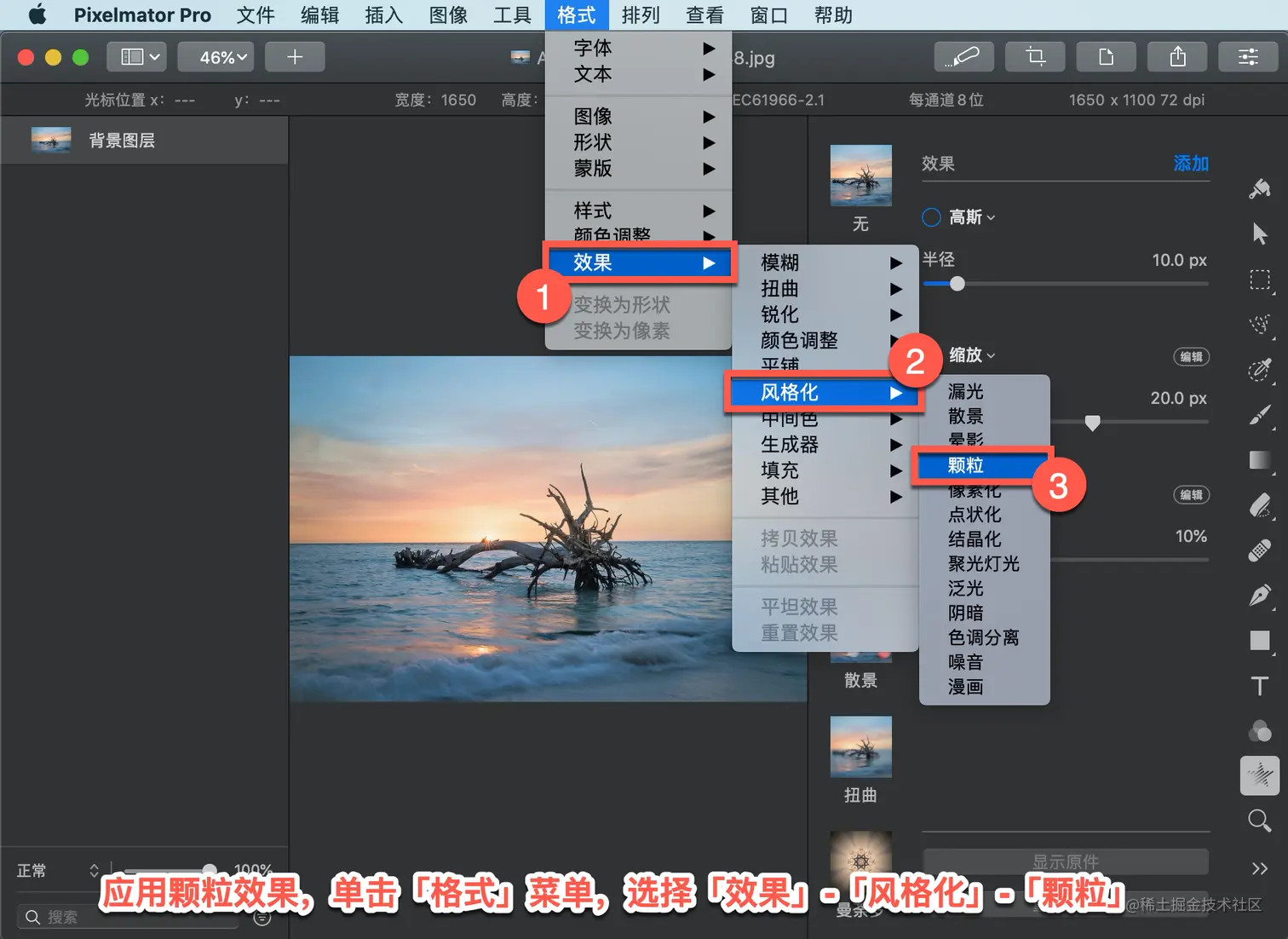Click the 添加 effect link
Screen dimensions: 1288x939
coord(1191,164)
